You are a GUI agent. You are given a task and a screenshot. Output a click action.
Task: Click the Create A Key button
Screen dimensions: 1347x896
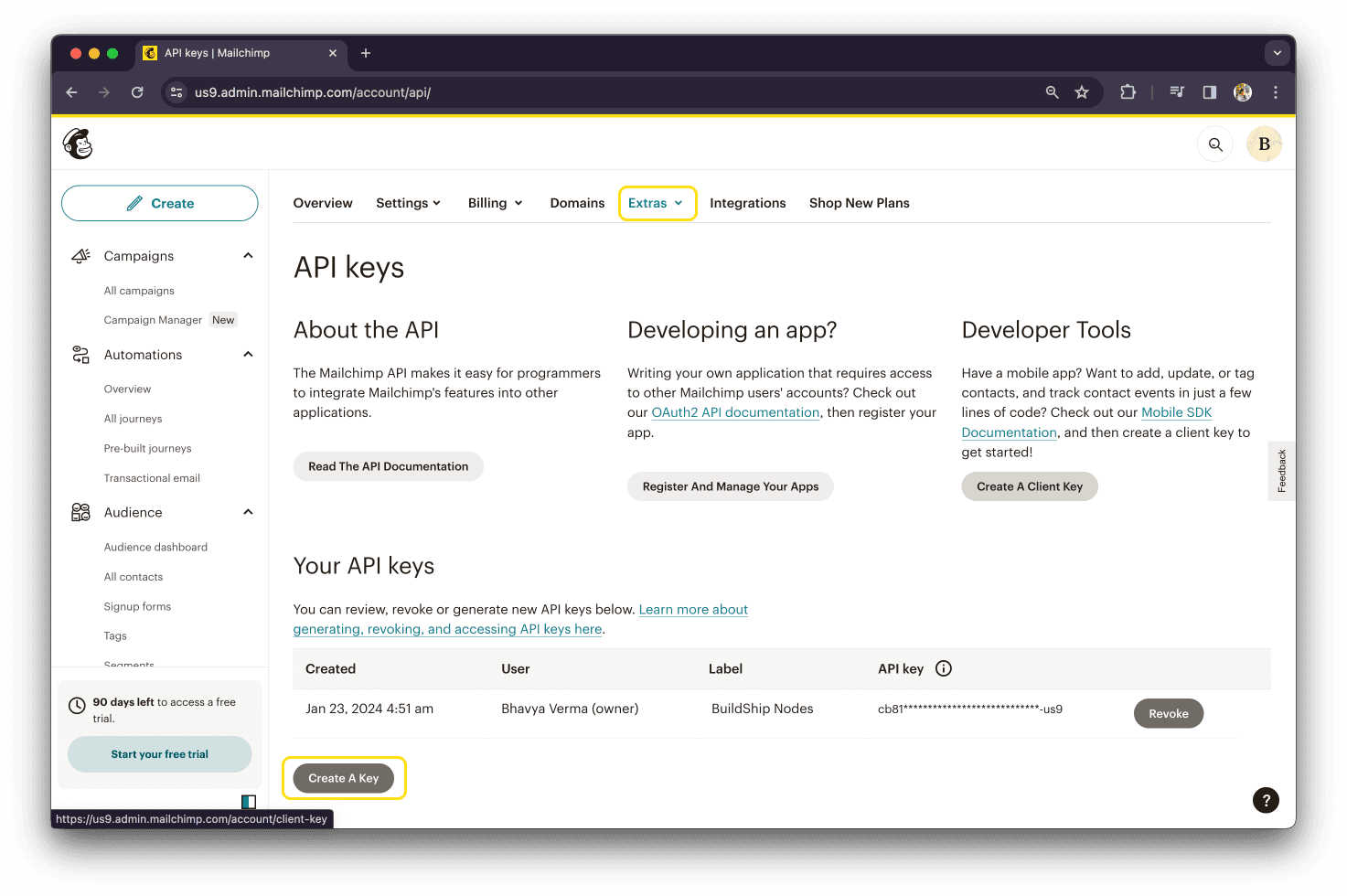[344, 777]
